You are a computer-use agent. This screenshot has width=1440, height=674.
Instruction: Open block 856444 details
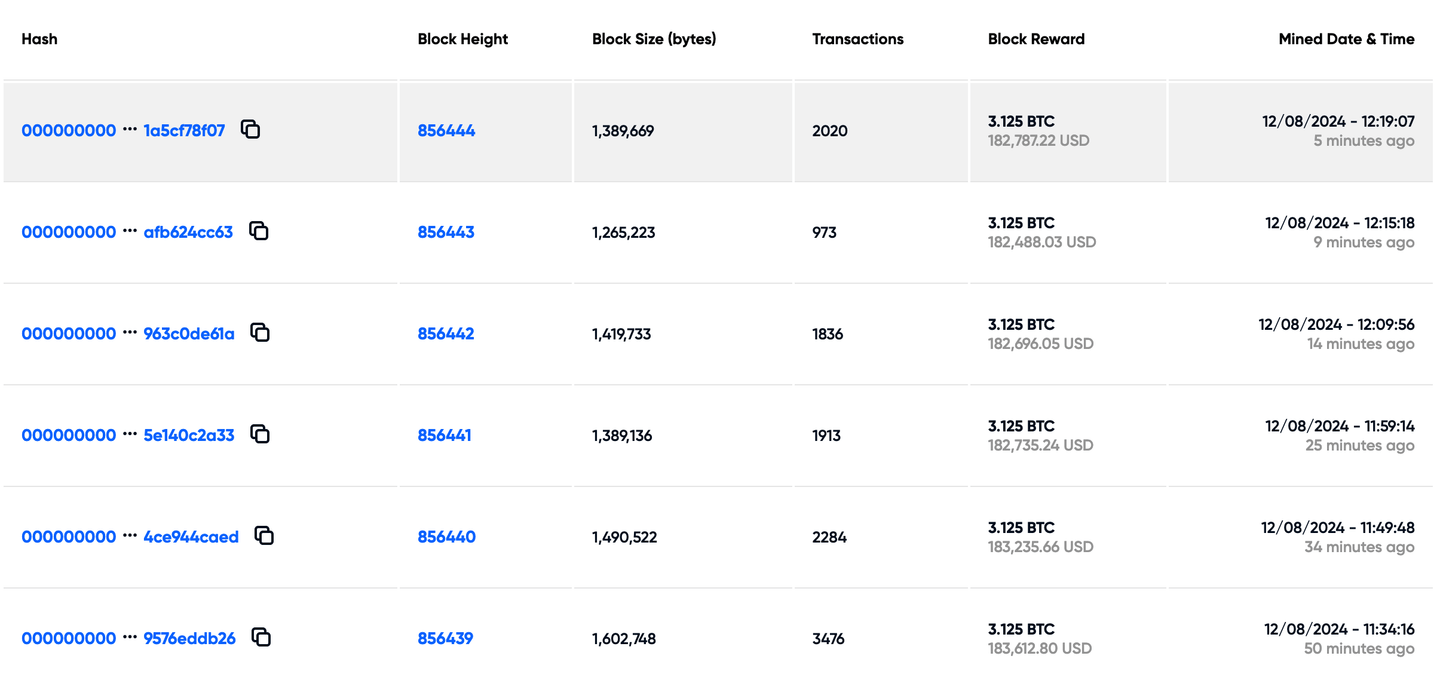click(446, 130)
